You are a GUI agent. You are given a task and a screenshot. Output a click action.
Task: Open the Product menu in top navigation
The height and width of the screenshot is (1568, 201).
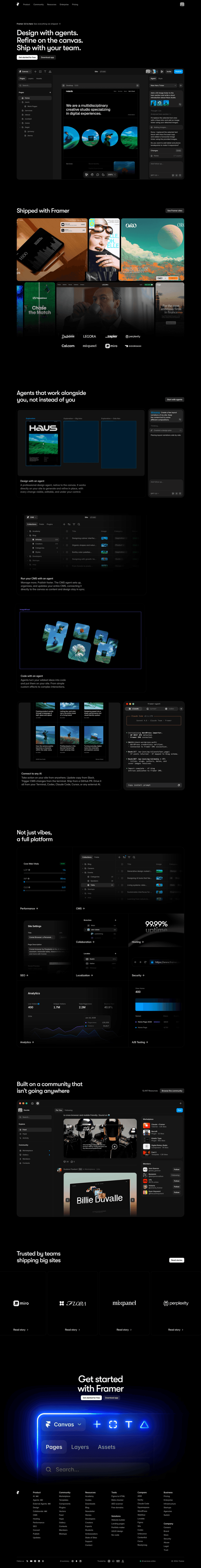[26, 4]
